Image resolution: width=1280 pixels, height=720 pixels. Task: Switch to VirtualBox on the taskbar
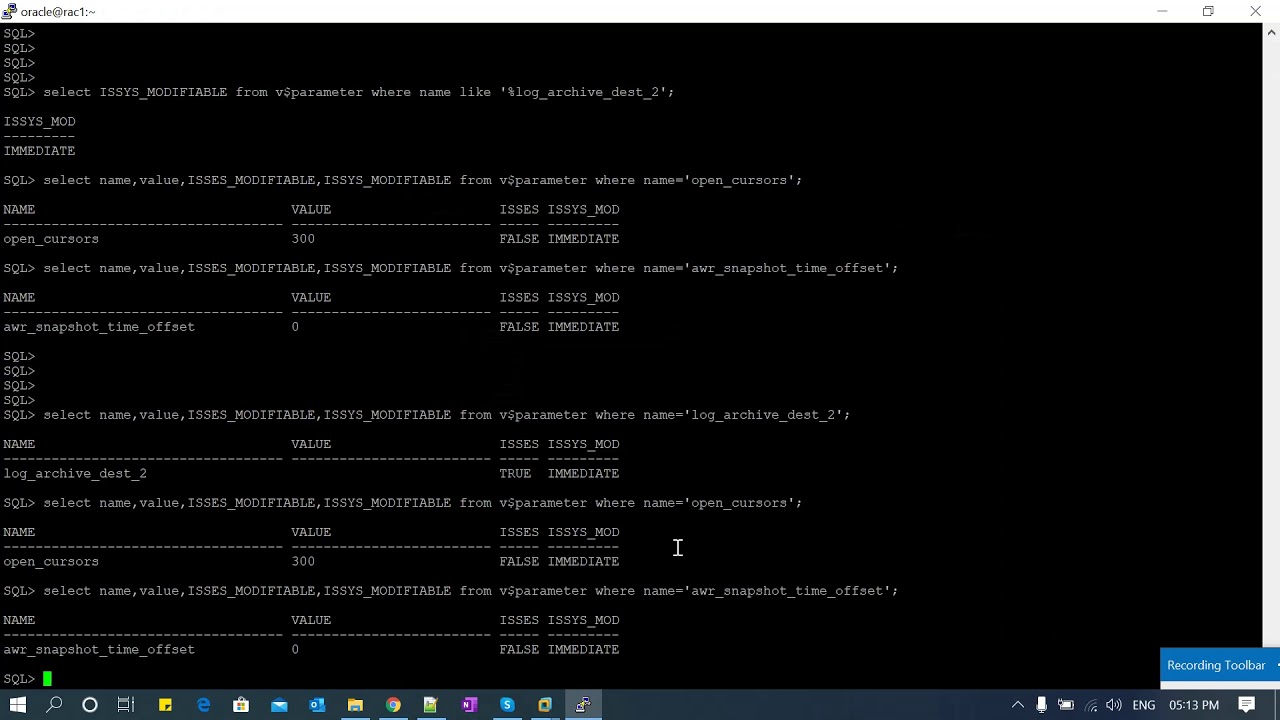pos(545,705)
